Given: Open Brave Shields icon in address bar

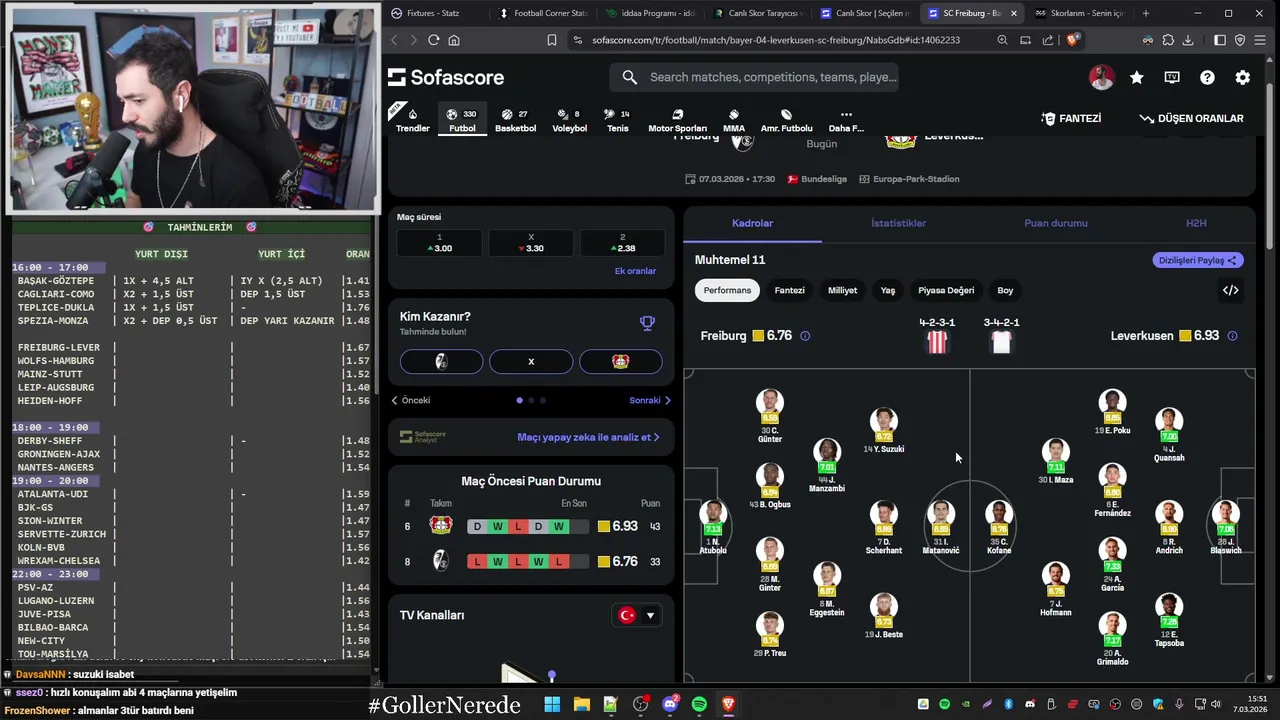Looking at the screenshot, I should [1072, 40].
